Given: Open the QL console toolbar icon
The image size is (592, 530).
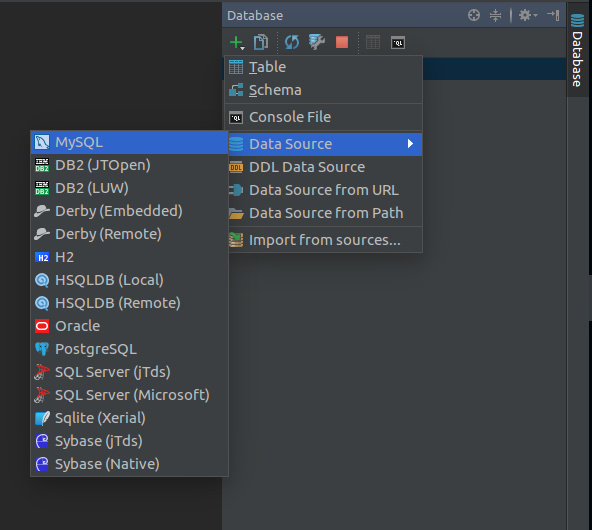Looking at the screenshot, I should [398, 43].
